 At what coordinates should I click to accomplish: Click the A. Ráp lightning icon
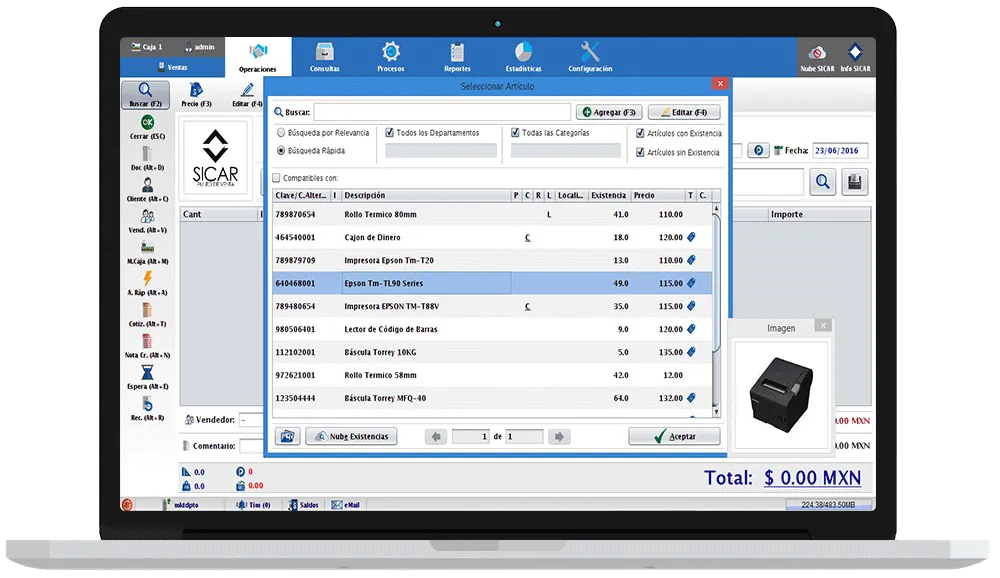tap(147, 279)
